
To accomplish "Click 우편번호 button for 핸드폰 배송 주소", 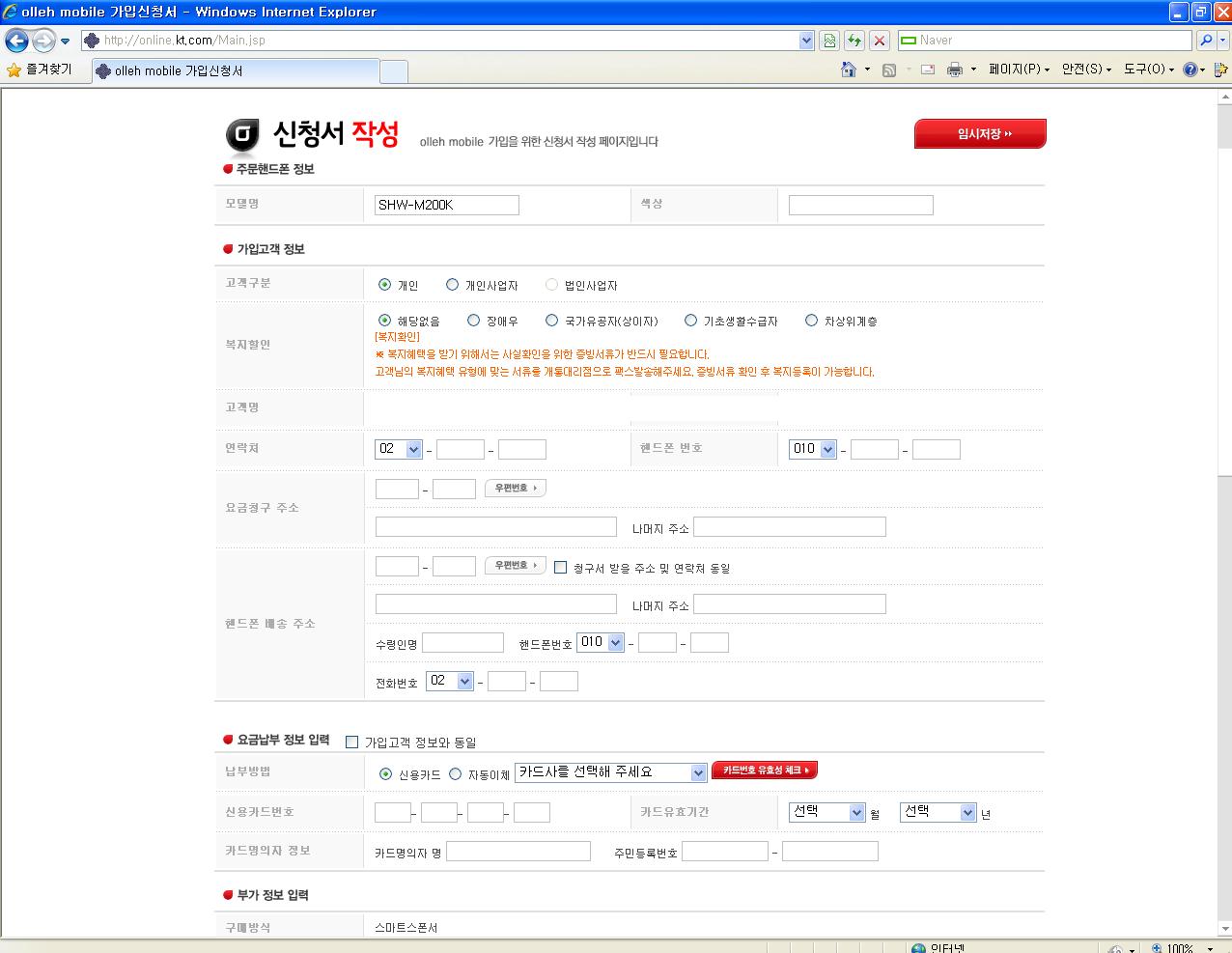I will [516, 565].
